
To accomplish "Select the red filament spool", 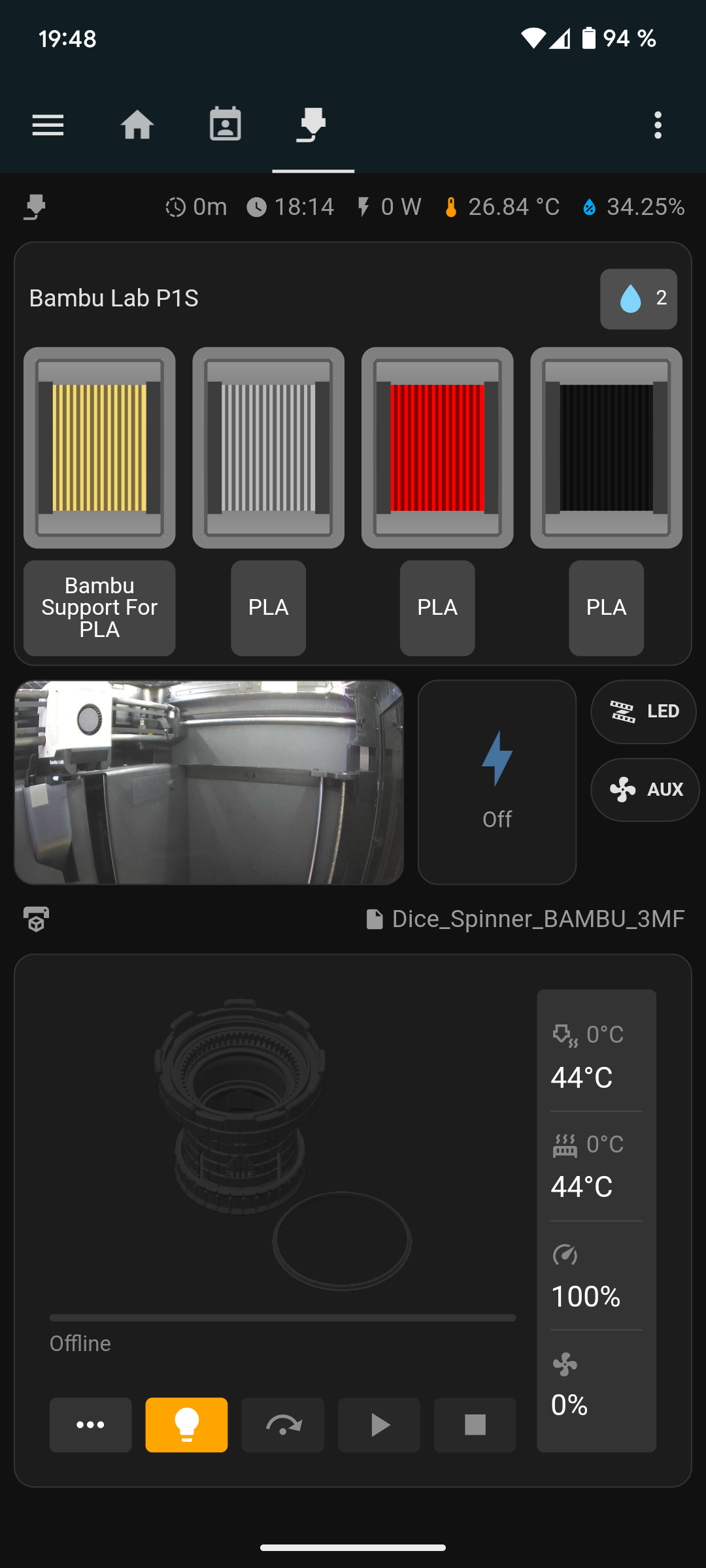I will click(x=437, y=448).
